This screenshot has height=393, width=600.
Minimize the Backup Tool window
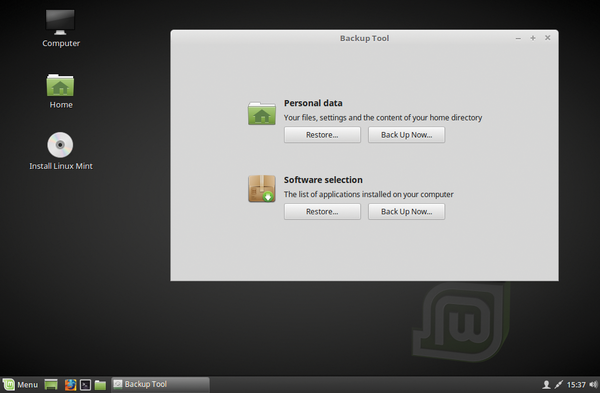(x=518, y=38)
